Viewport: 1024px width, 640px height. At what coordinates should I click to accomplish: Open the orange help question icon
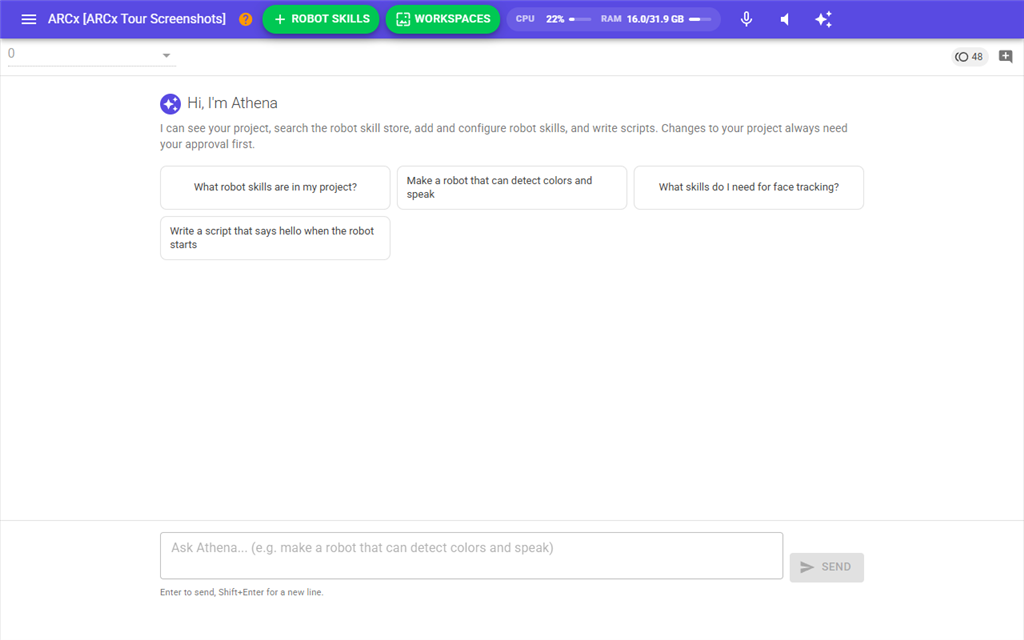point(246,20)
